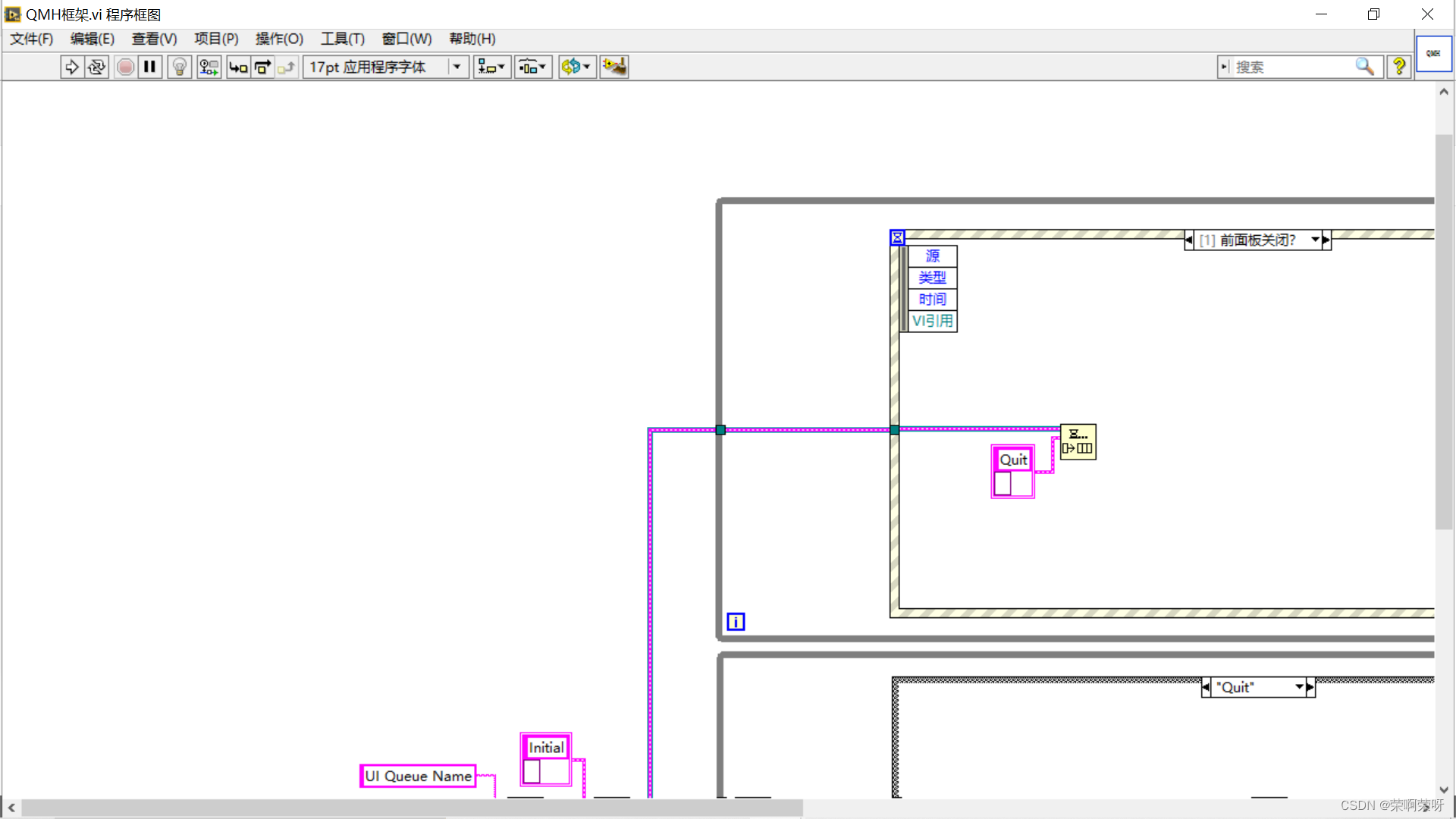The height and width of the screenshot is (819, 1456).
Task: Open the Distribute Objects dropdown
Action: point(532,67)
